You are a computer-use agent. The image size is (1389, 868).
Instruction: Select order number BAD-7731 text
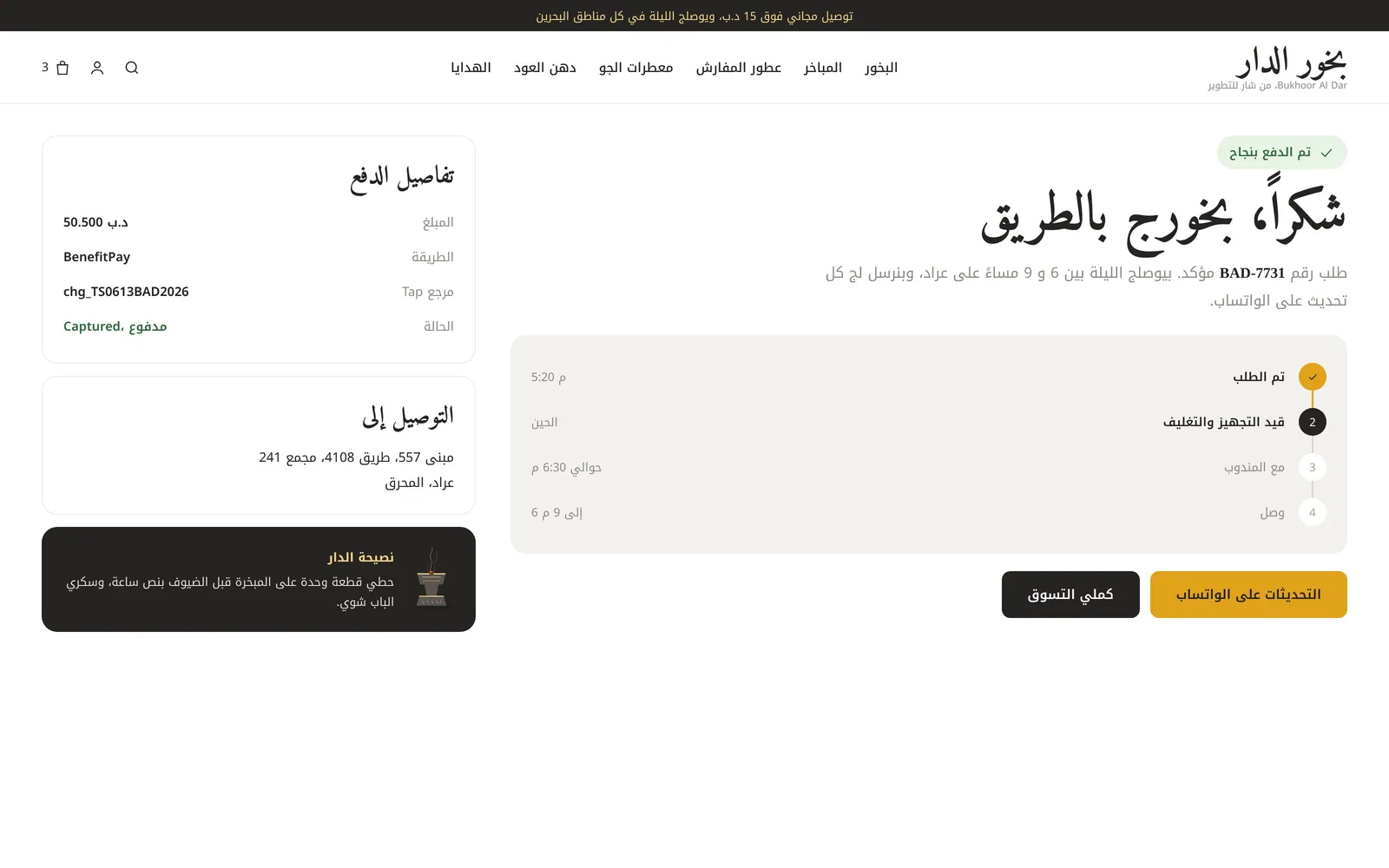coord(1252,273)
